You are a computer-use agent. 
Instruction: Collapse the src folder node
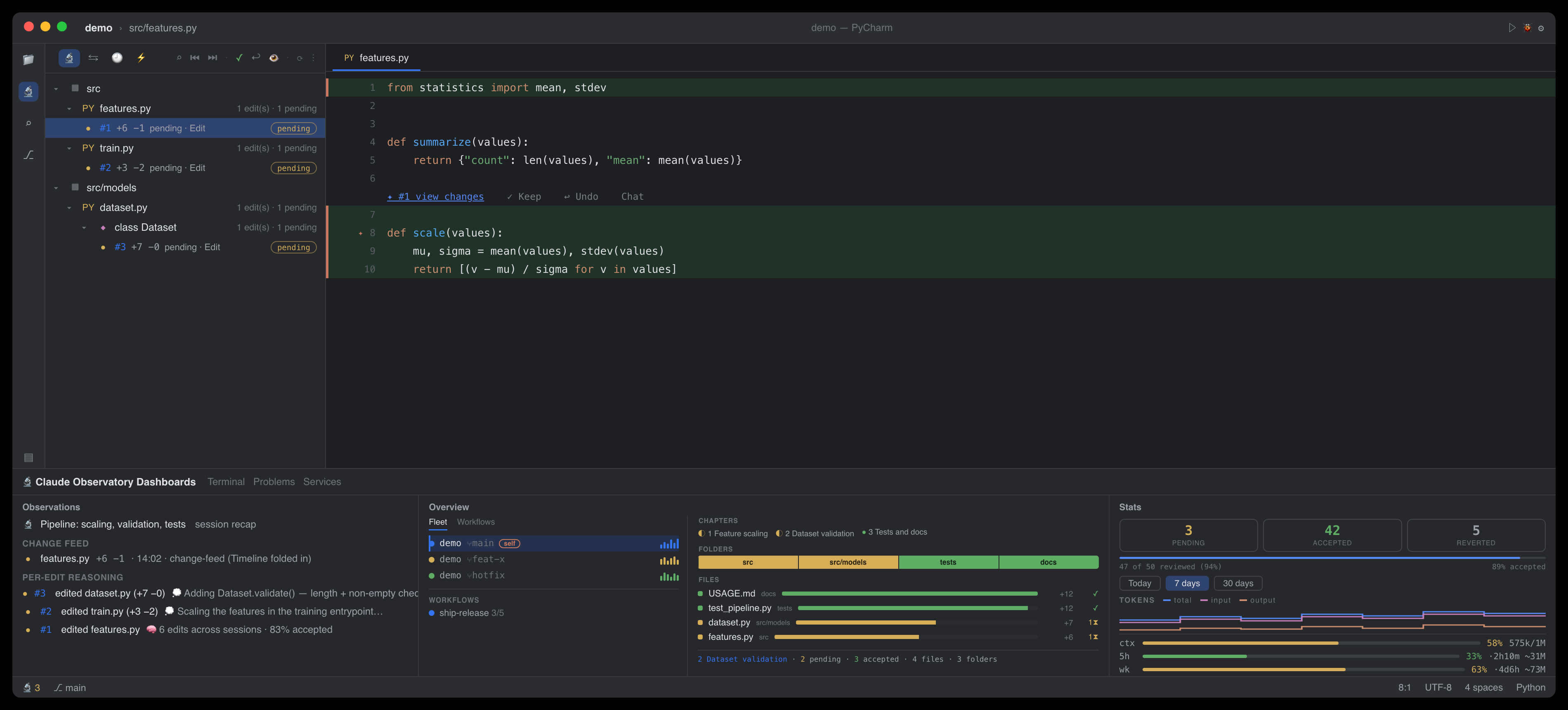tap(56, 89)
